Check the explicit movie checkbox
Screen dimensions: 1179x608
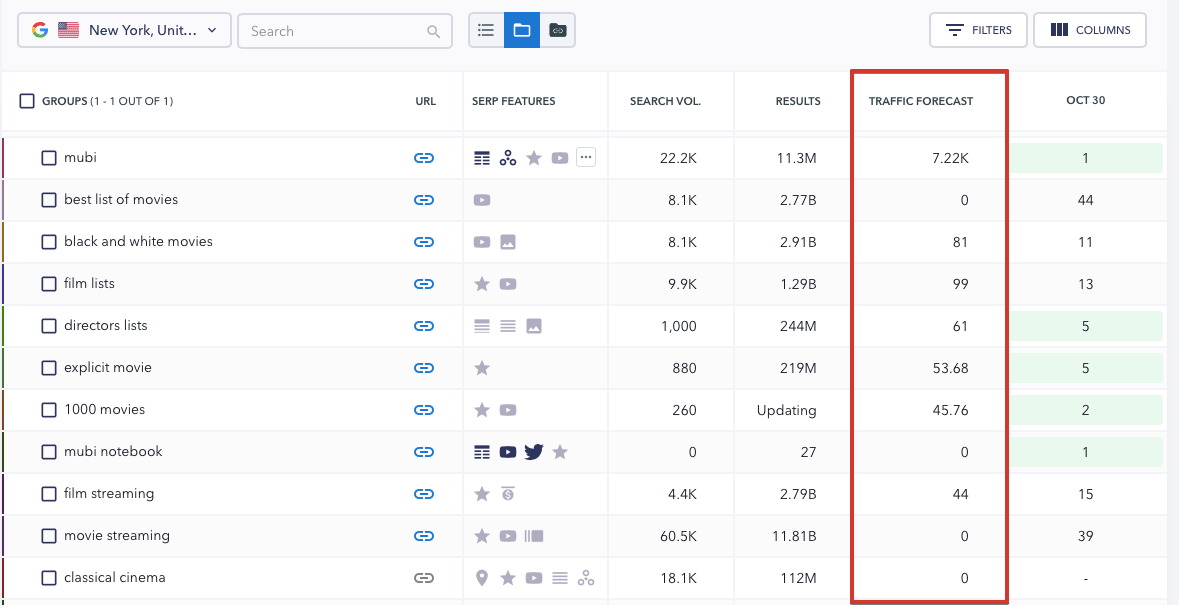(49, 368)
